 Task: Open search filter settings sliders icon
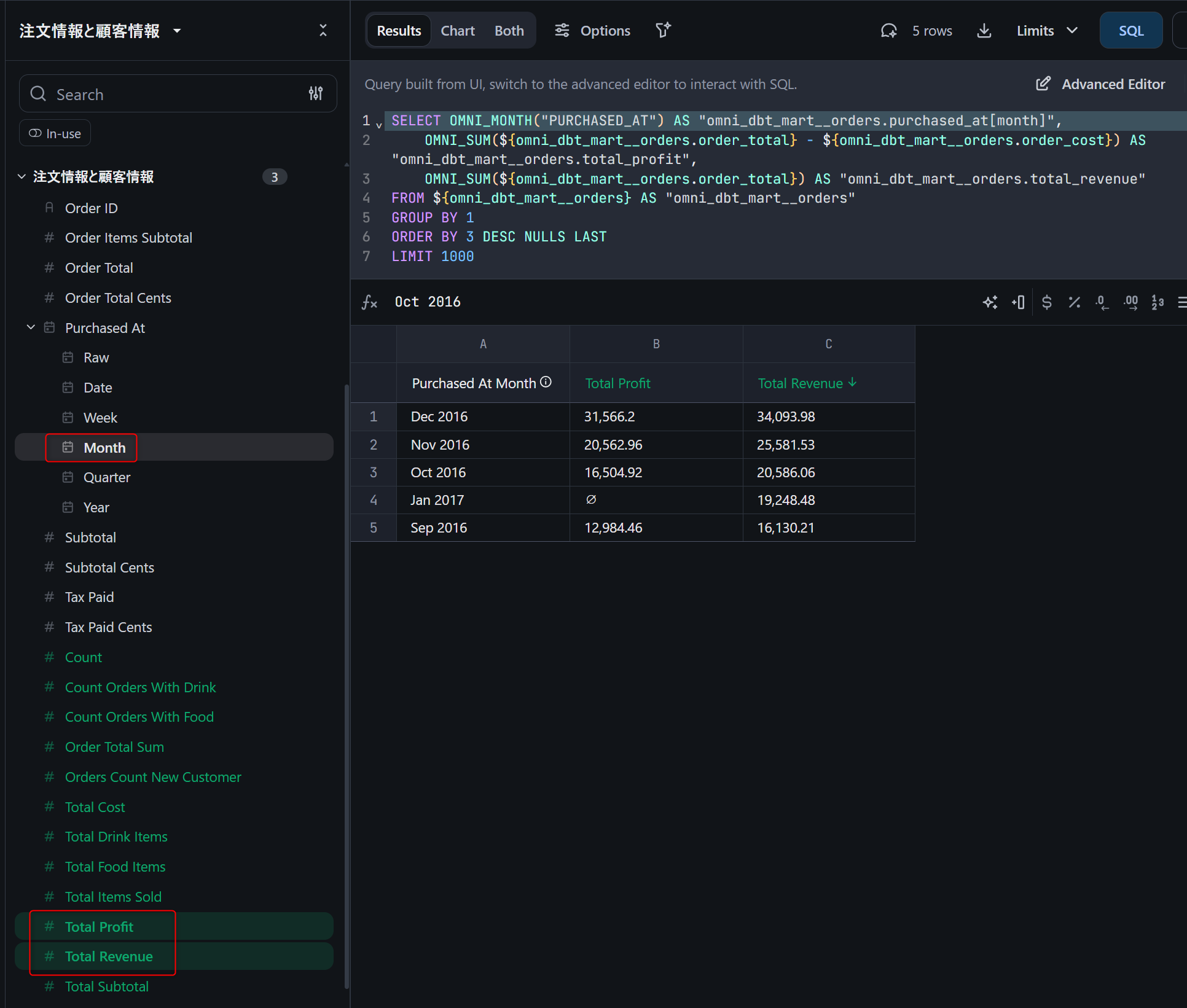click(x=316, y=93)
